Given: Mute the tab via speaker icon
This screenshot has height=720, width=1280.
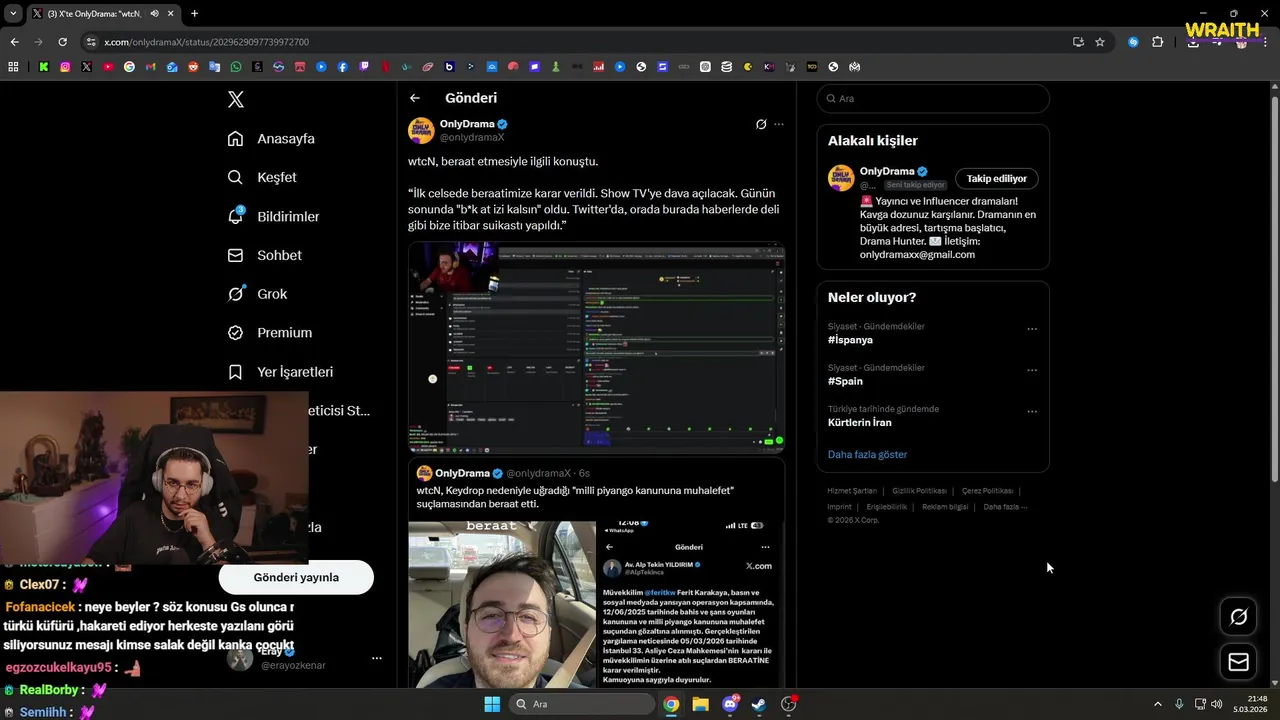Looking at the screenshot, I should pyautogui.click(x=155, y=14).
